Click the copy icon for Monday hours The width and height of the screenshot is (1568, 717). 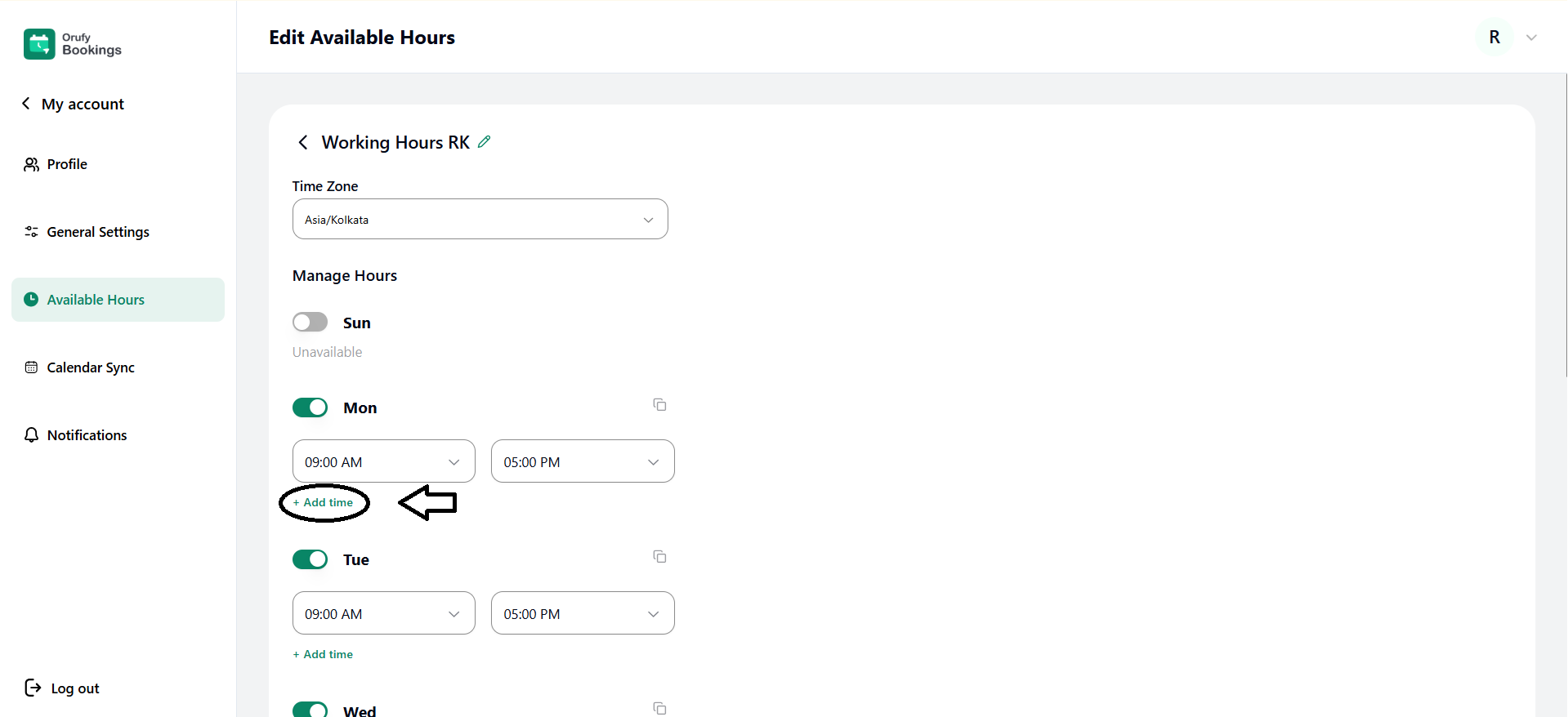[659, 405]
